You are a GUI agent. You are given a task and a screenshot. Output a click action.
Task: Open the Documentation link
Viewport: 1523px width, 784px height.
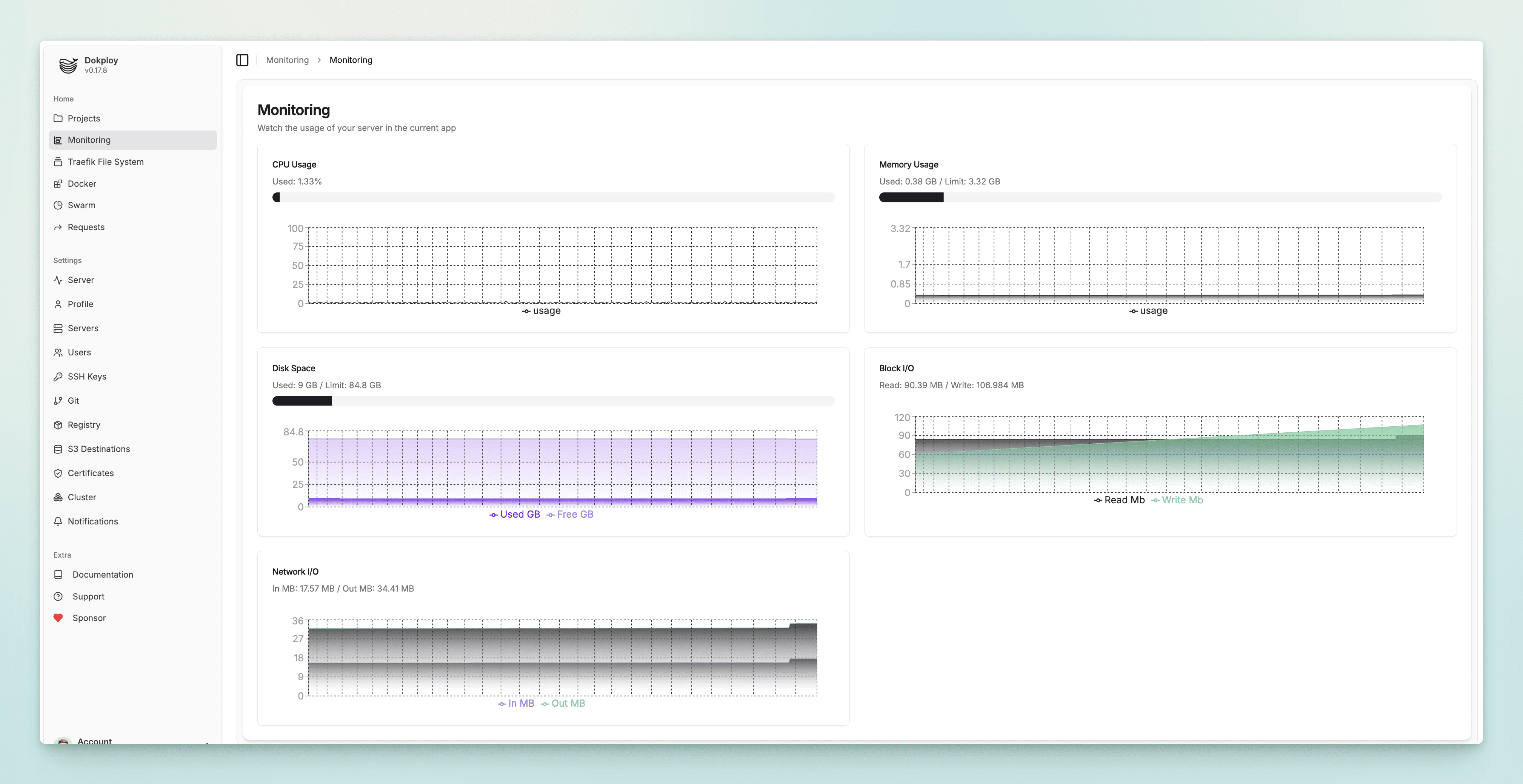(102, 575)
